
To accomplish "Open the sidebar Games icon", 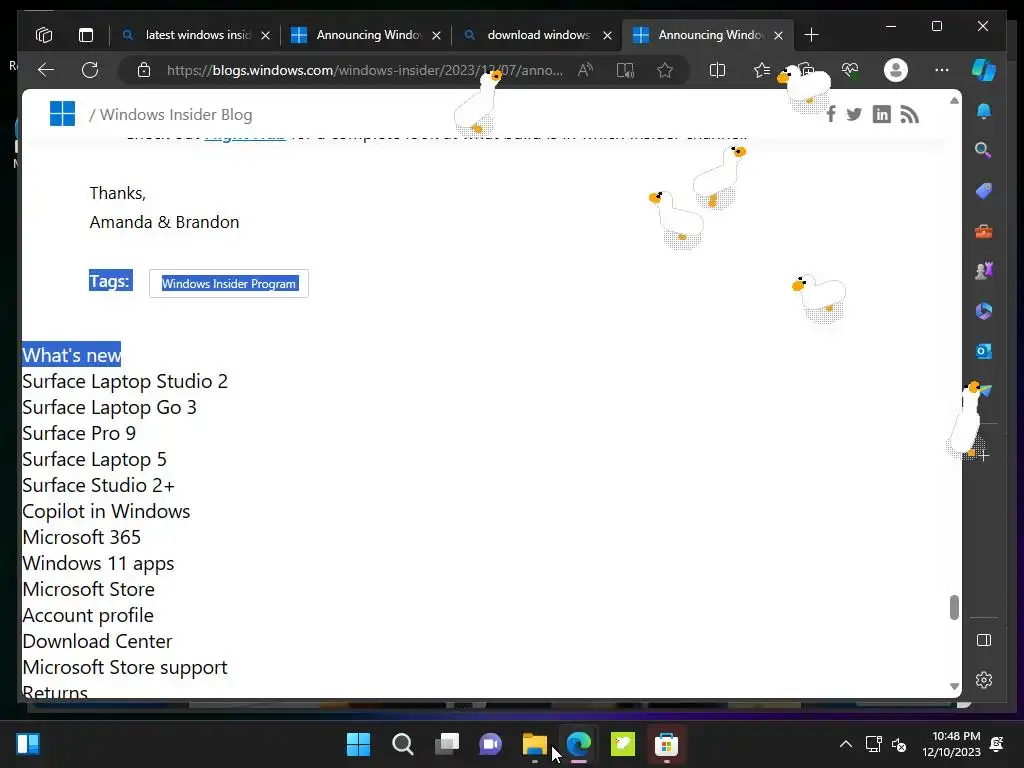I will coord(984,270).
